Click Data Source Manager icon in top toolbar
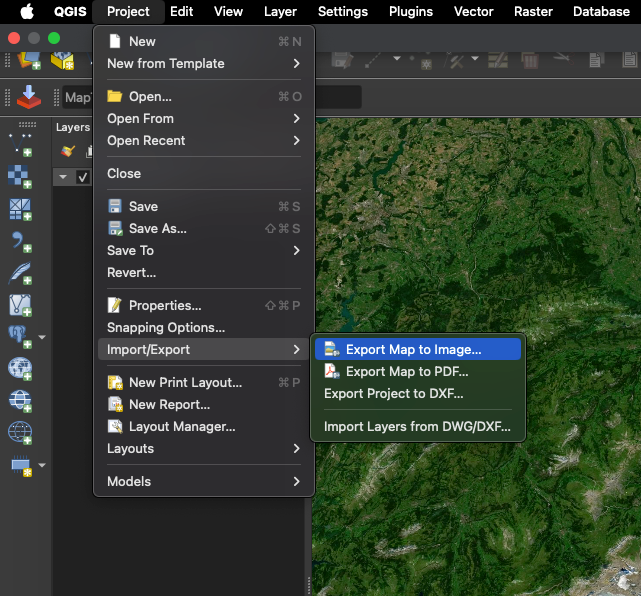 [x=29, y=60]
